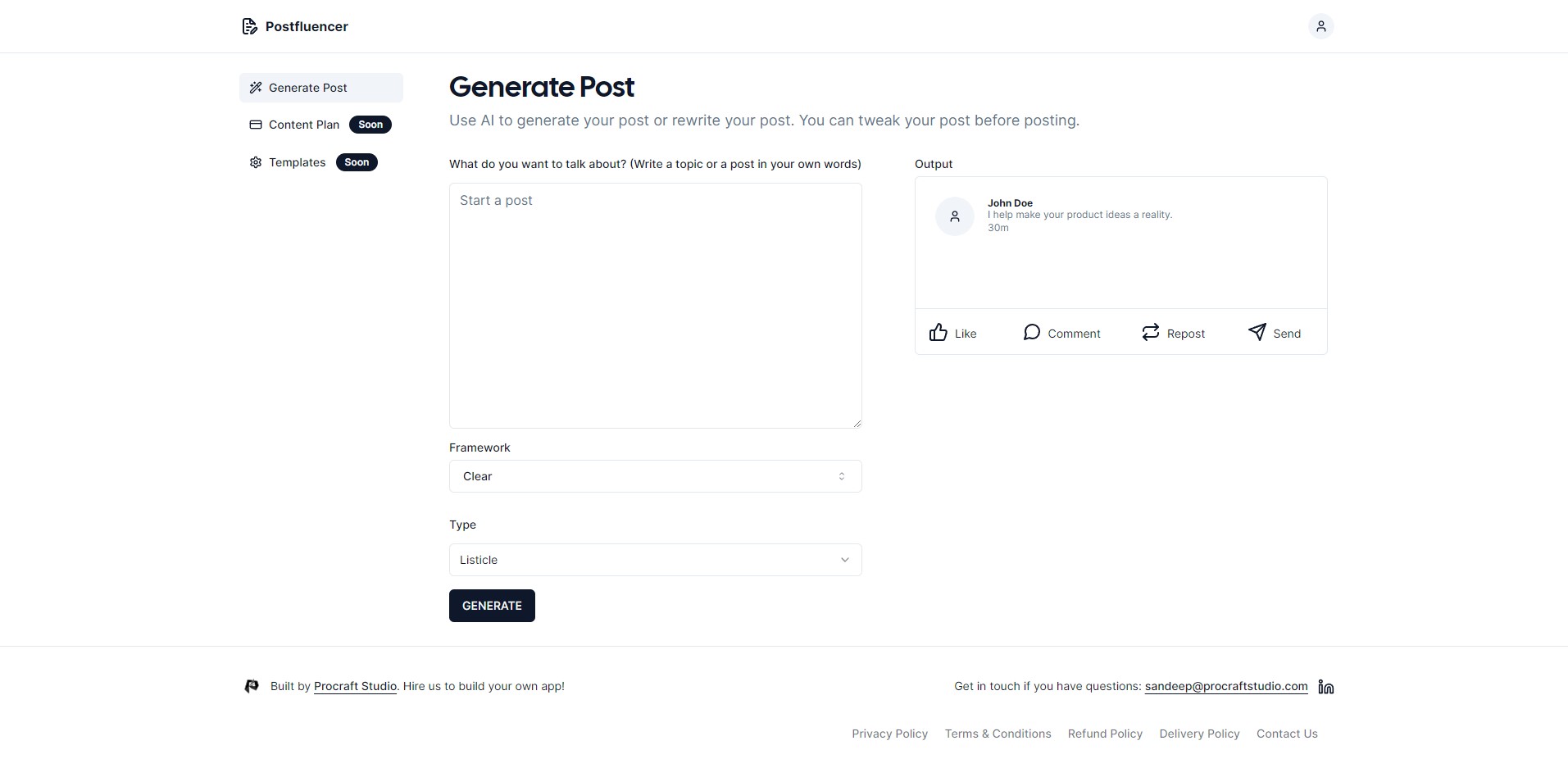The height and width of the screenshot is (768, 1568).
Task: Open the user profile avatar icon
Action: click(x=1320, y=26)
